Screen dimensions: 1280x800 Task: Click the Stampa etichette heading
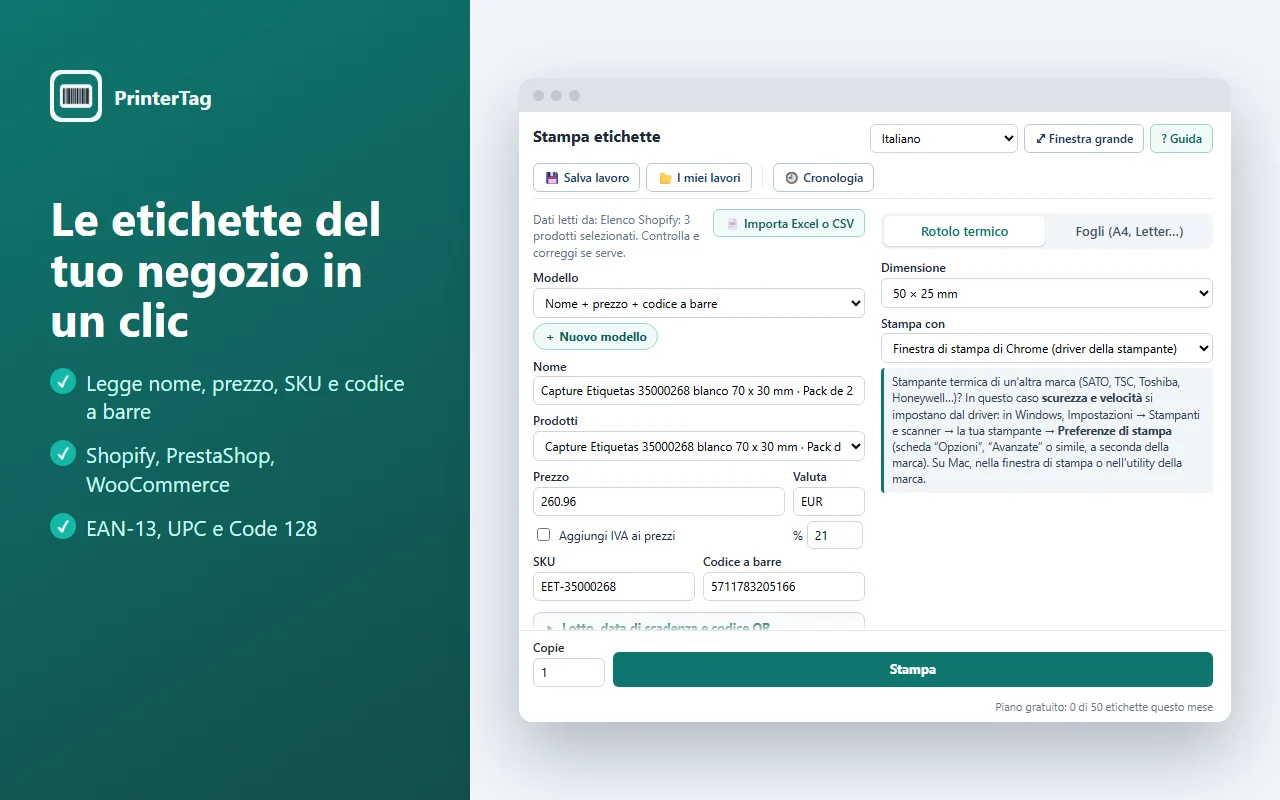point(597,137)
